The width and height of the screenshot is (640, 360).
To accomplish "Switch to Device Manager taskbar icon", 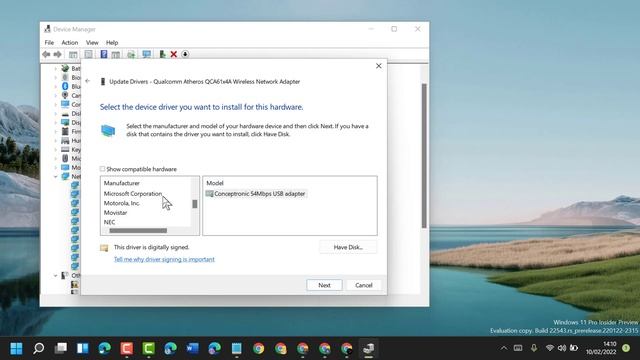I will (x=369, y=348).
